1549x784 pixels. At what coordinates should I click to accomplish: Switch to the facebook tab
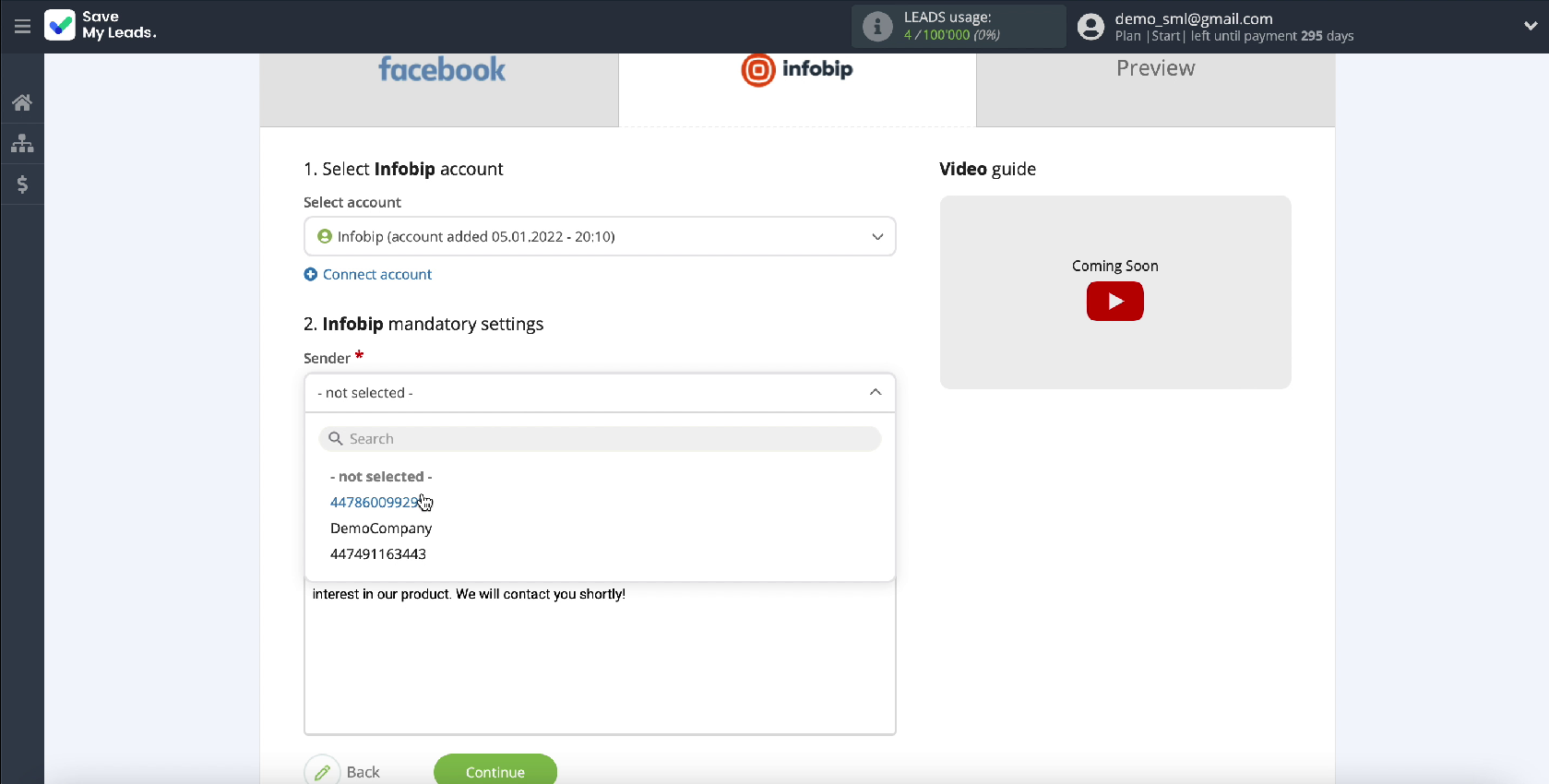coord(439,89)
